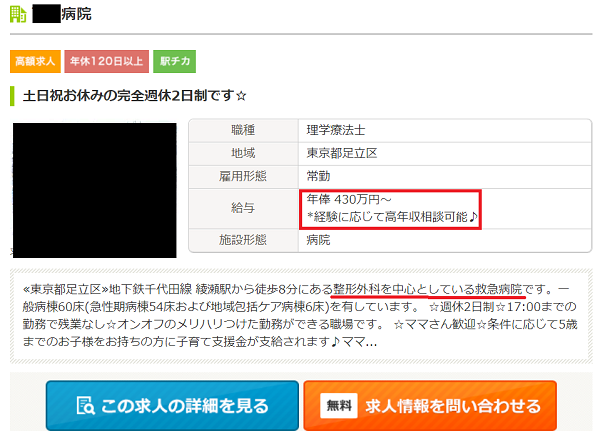
Task: Click the green building icon beside 病院
Action: pos(18,15)
